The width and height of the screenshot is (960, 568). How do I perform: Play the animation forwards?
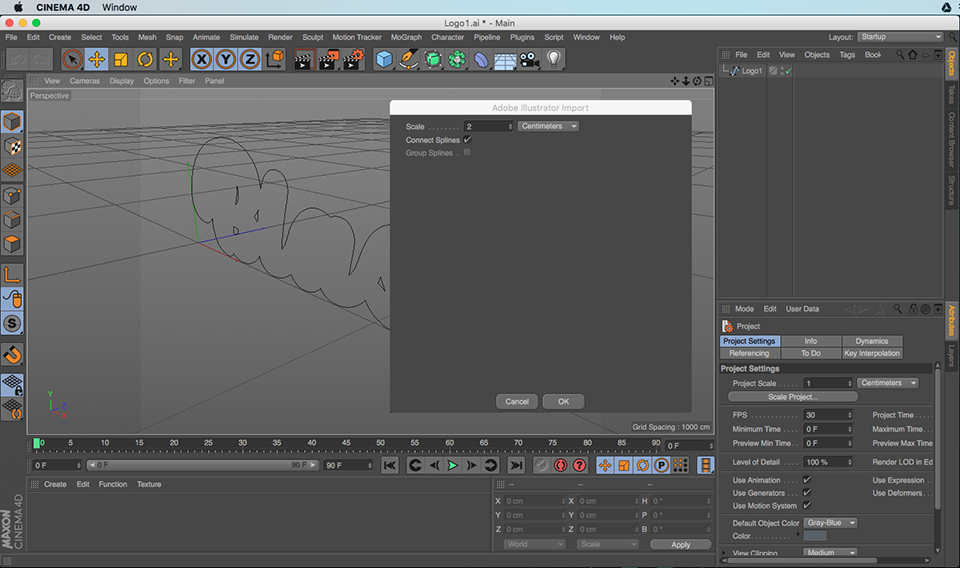pyautogui.click(x=452, y=465)
